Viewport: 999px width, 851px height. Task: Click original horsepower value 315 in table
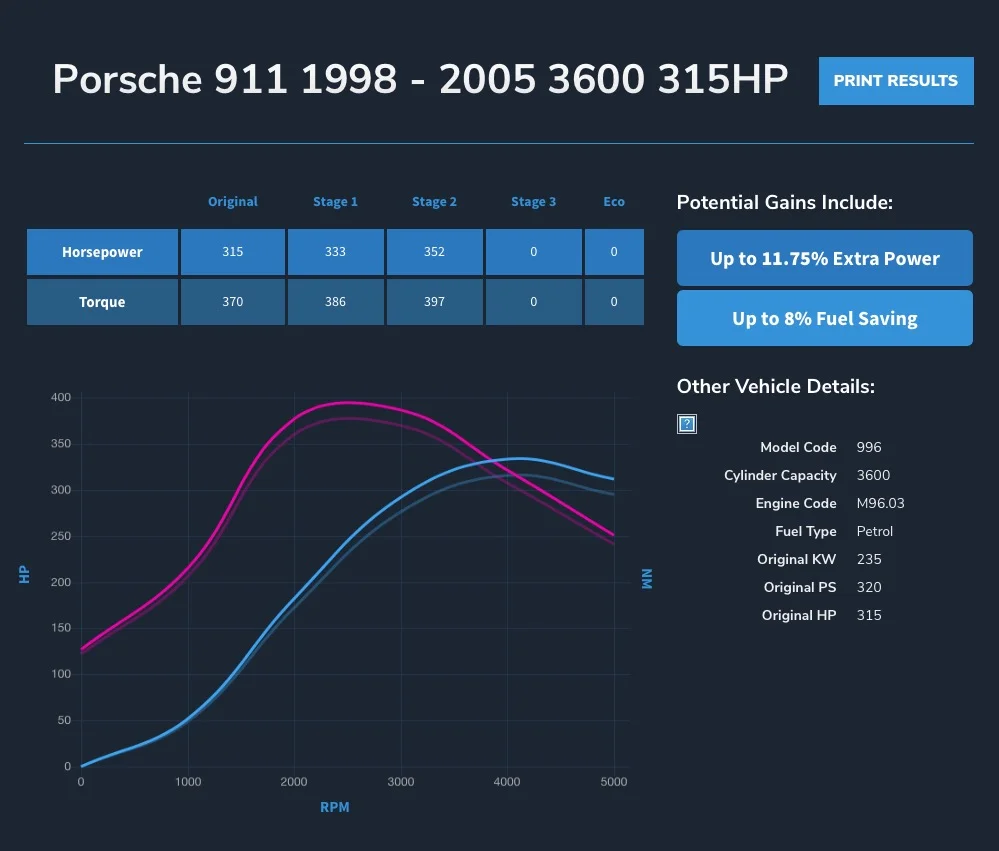(x=233, y=252)
